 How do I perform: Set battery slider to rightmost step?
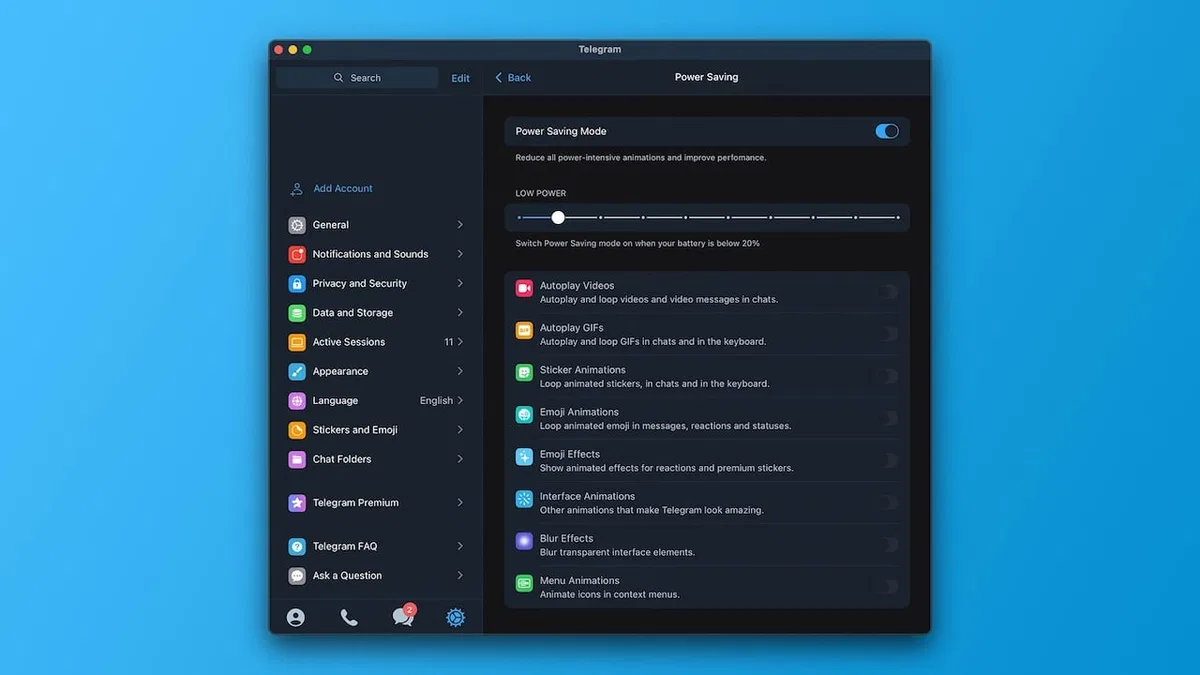pyautogui.click(x=898, y=217)
